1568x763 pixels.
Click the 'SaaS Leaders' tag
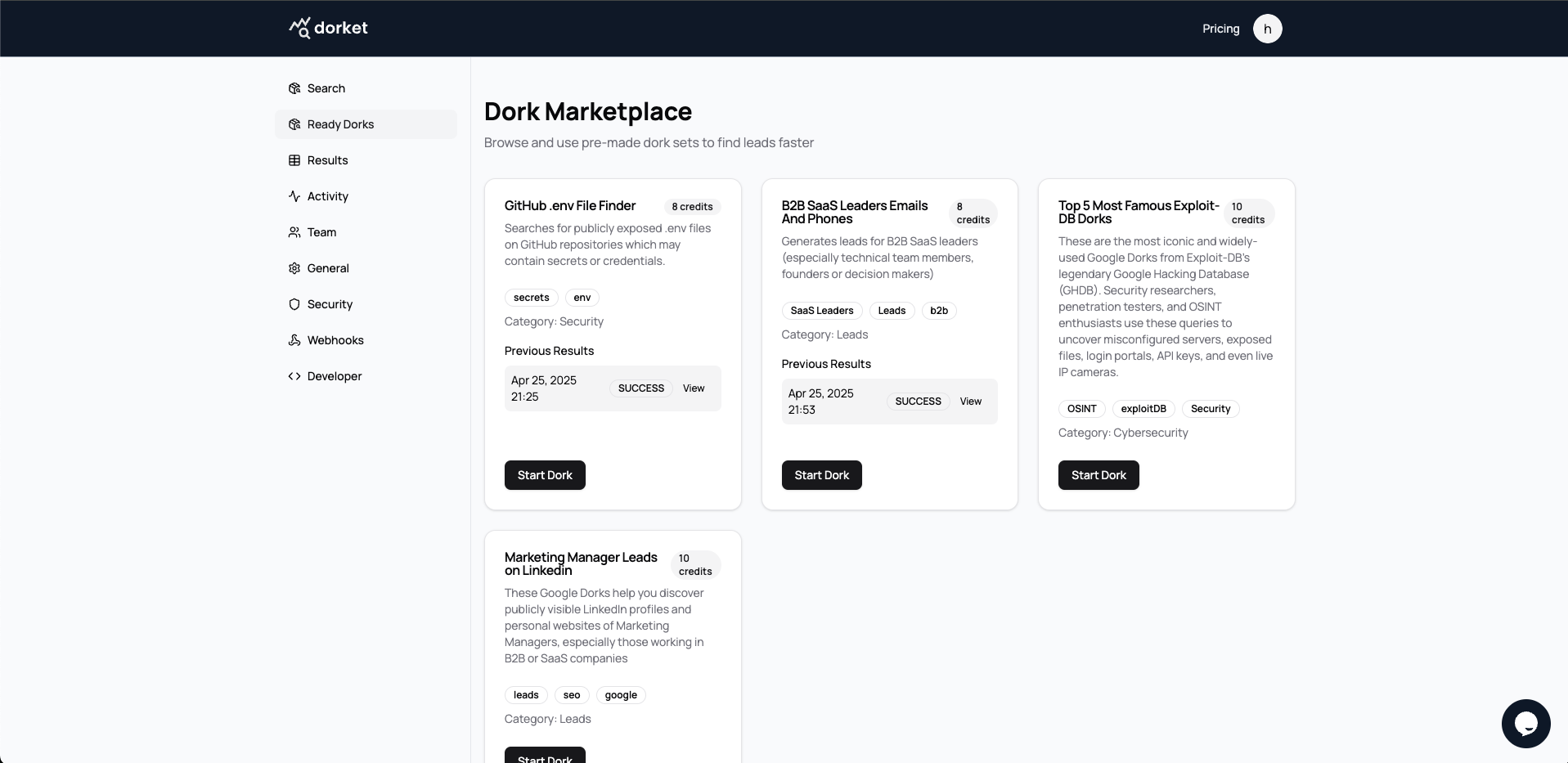point(822,311)
